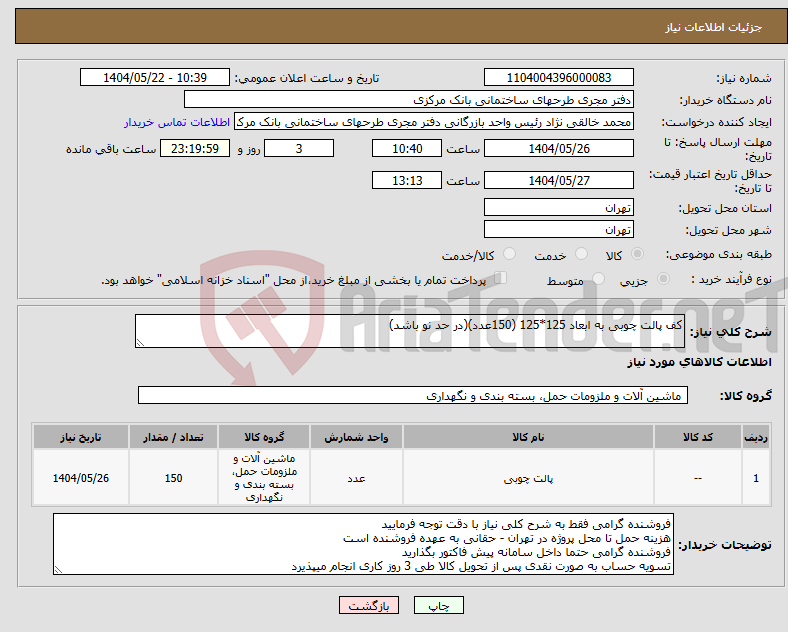Click the اطلاعات کالاهای مورد نیاز heading
This screenshot has height=632, width=788.
699,362
